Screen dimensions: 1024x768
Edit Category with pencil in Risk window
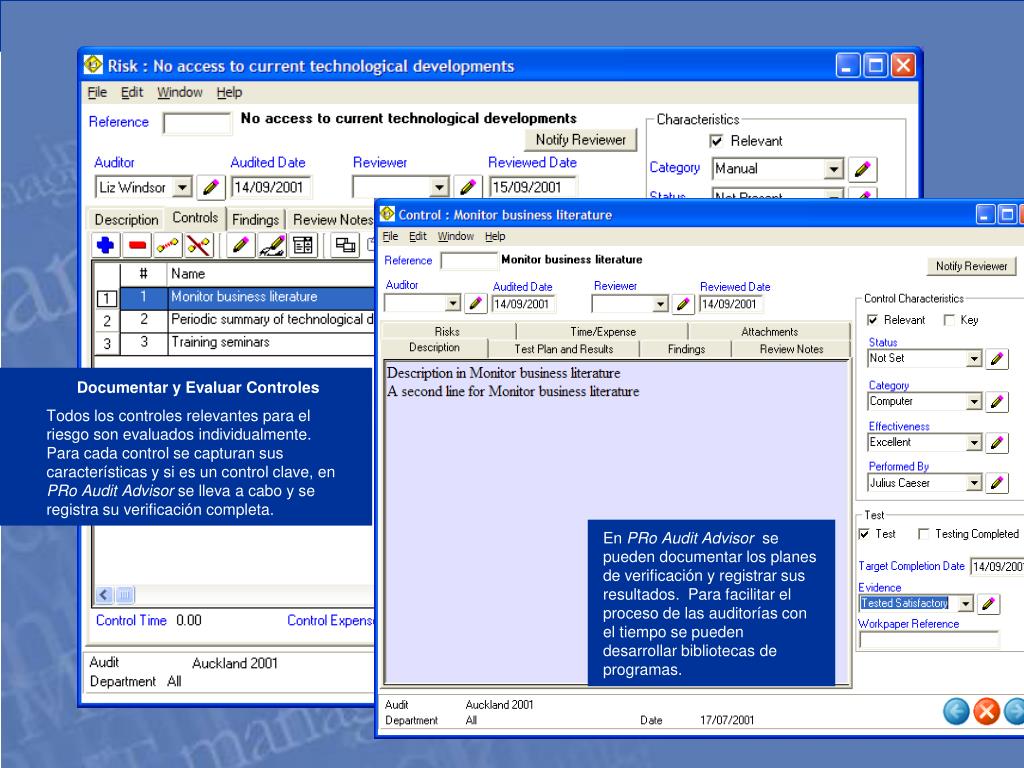coord(862,169)
